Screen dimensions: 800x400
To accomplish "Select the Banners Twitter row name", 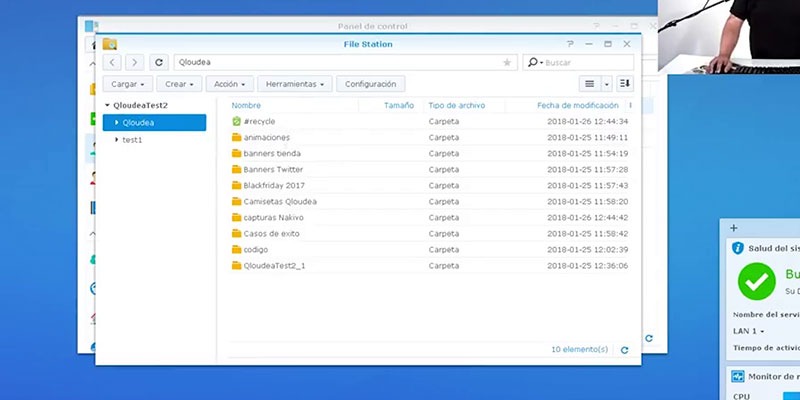I will (273, 169).
